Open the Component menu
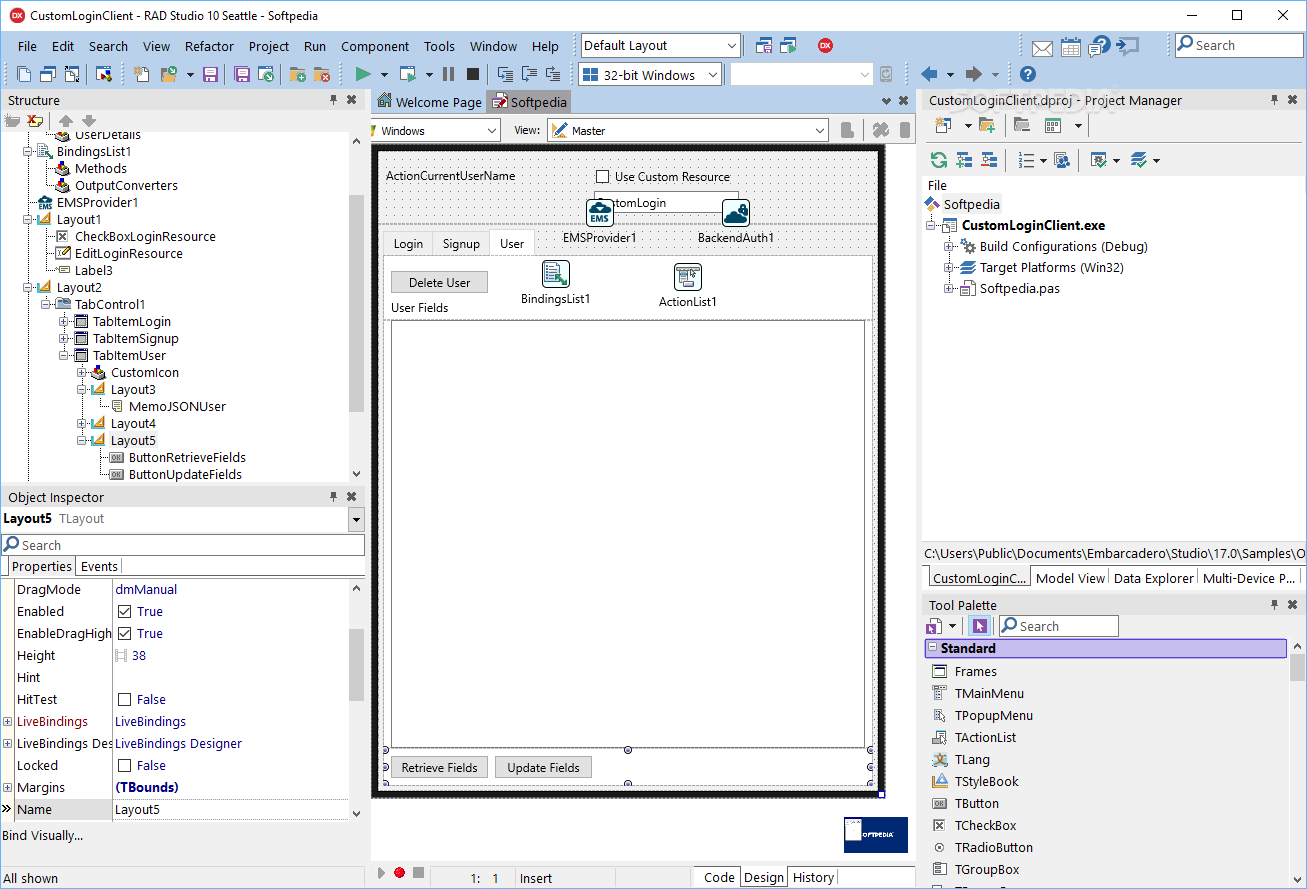The width and height of the screenshot is (1307, 889). pos(375,46)
